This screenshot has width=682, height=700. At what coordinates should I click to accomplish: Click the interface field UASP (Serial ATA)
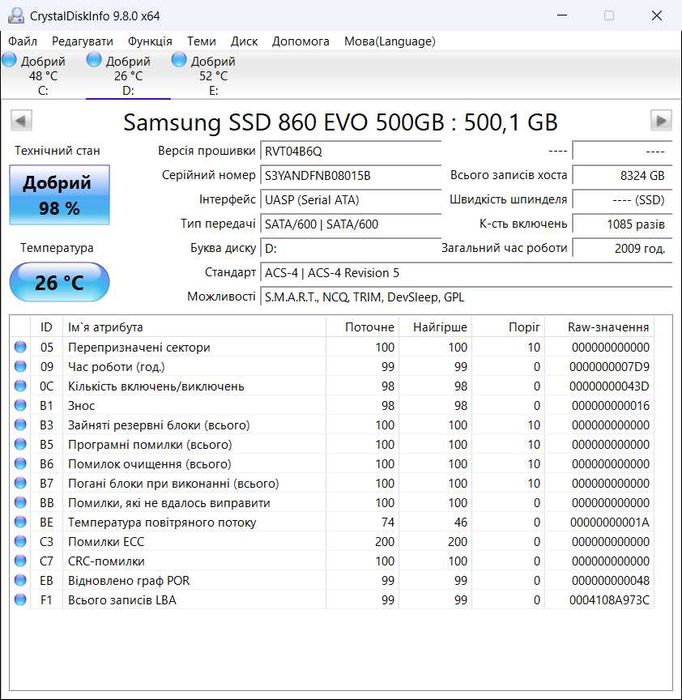[x=351, y=200]
